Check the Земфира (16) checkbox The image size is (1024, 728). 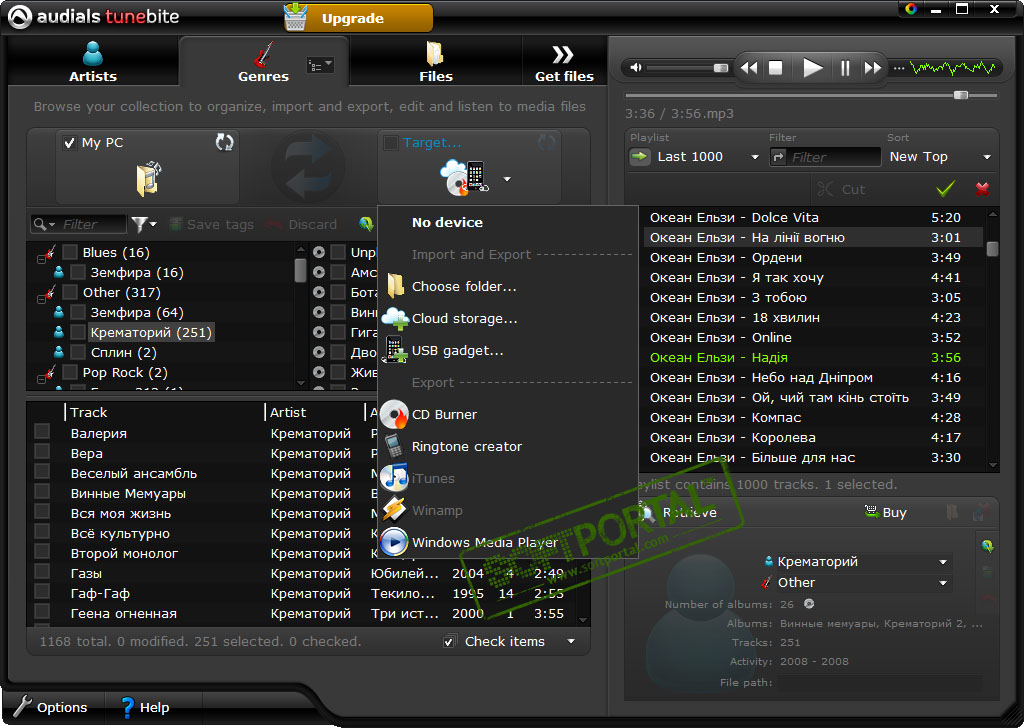[78, 272]
